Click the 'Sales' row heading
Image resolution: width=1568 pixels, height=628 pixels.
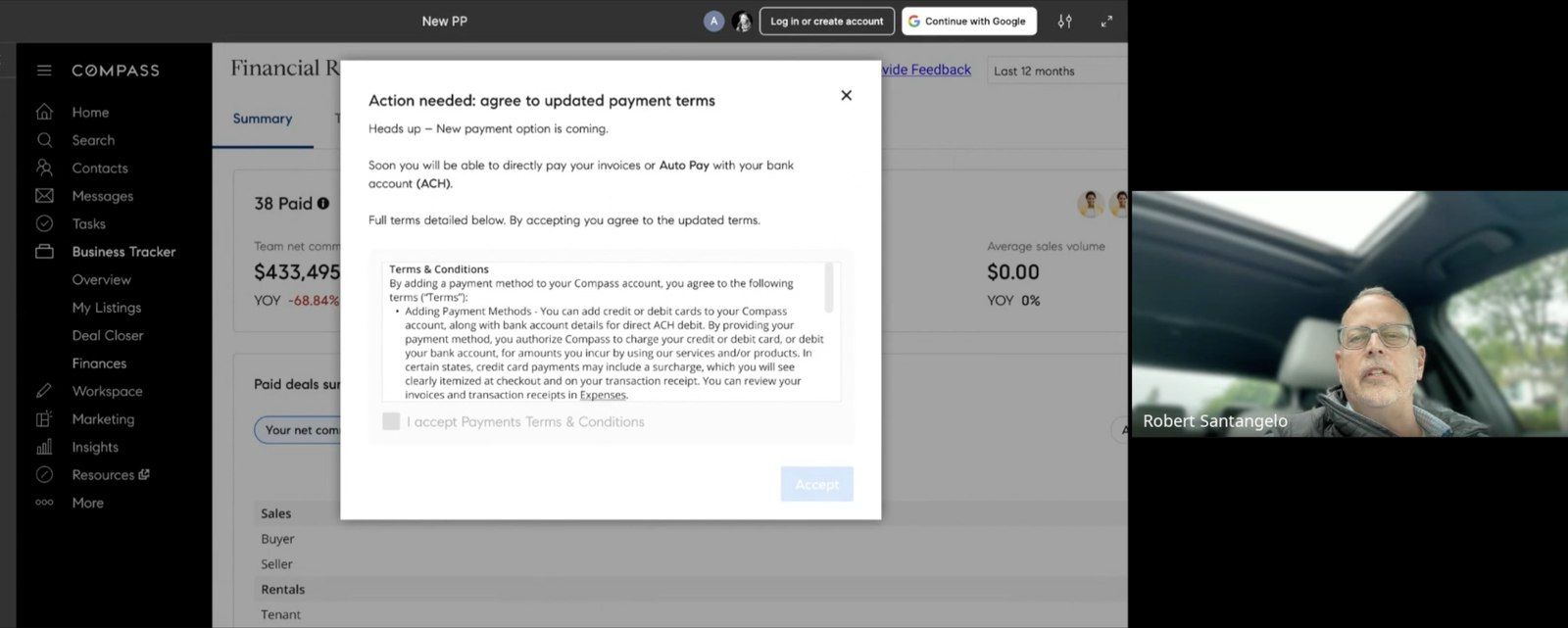click(275, 513)
